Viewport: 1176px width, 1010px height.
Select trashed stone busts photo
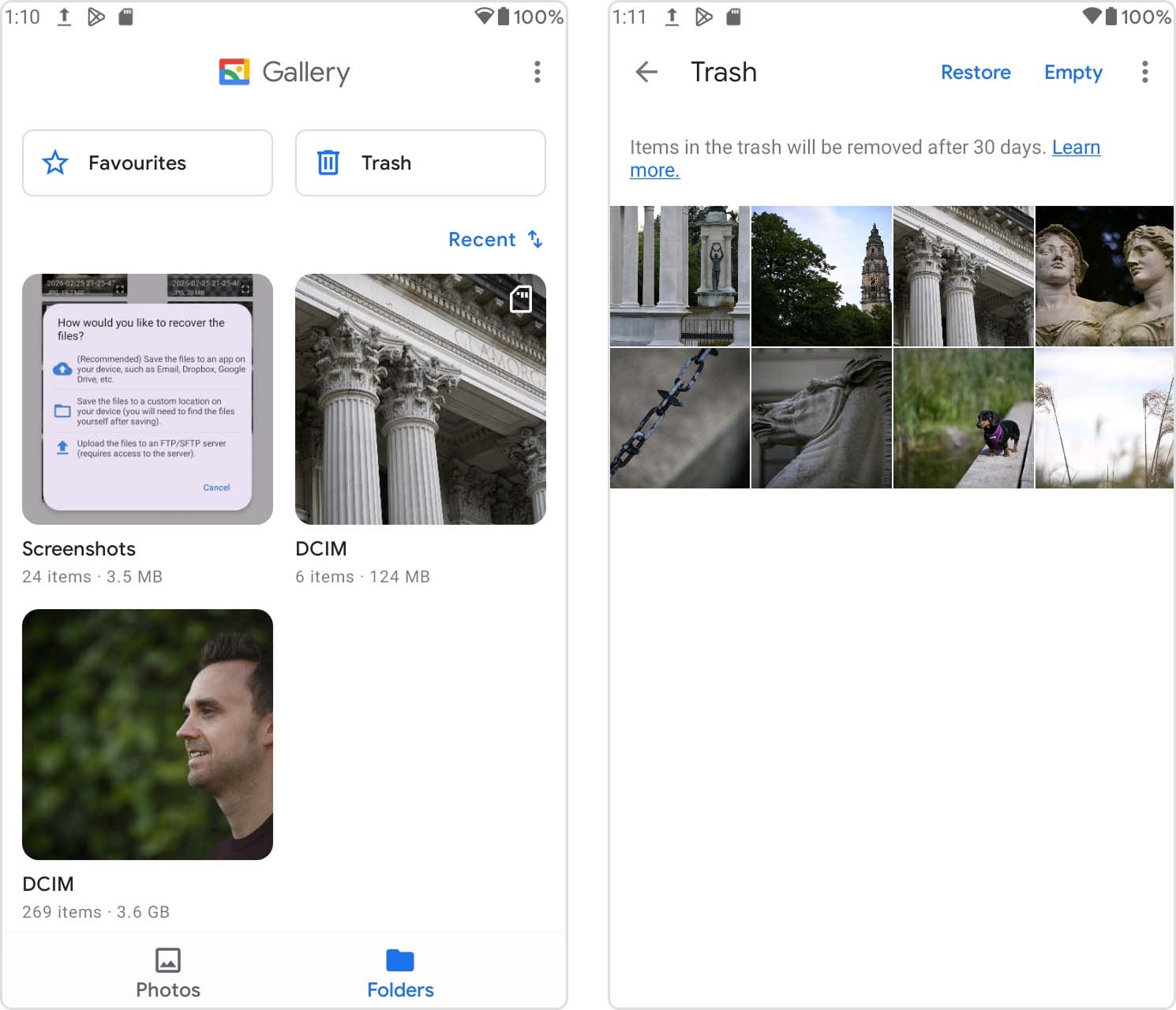(1105, 276)
